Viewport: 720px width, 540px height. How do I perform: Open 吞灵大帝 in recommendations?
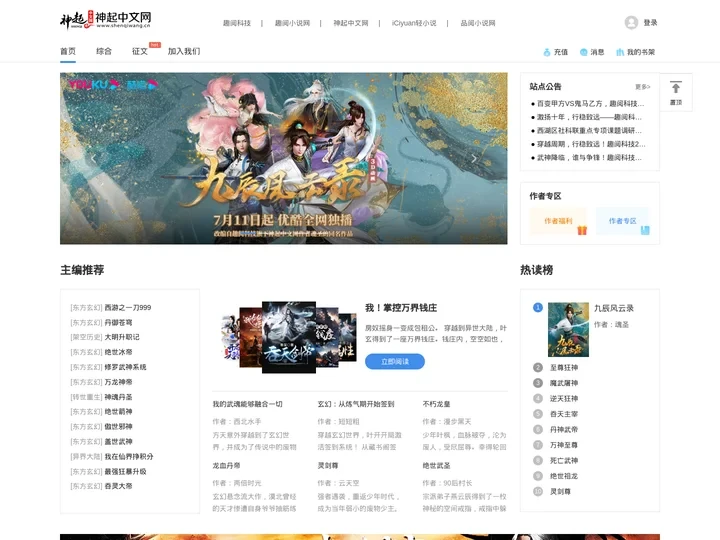pyautogui.click(x=118, y=486)
